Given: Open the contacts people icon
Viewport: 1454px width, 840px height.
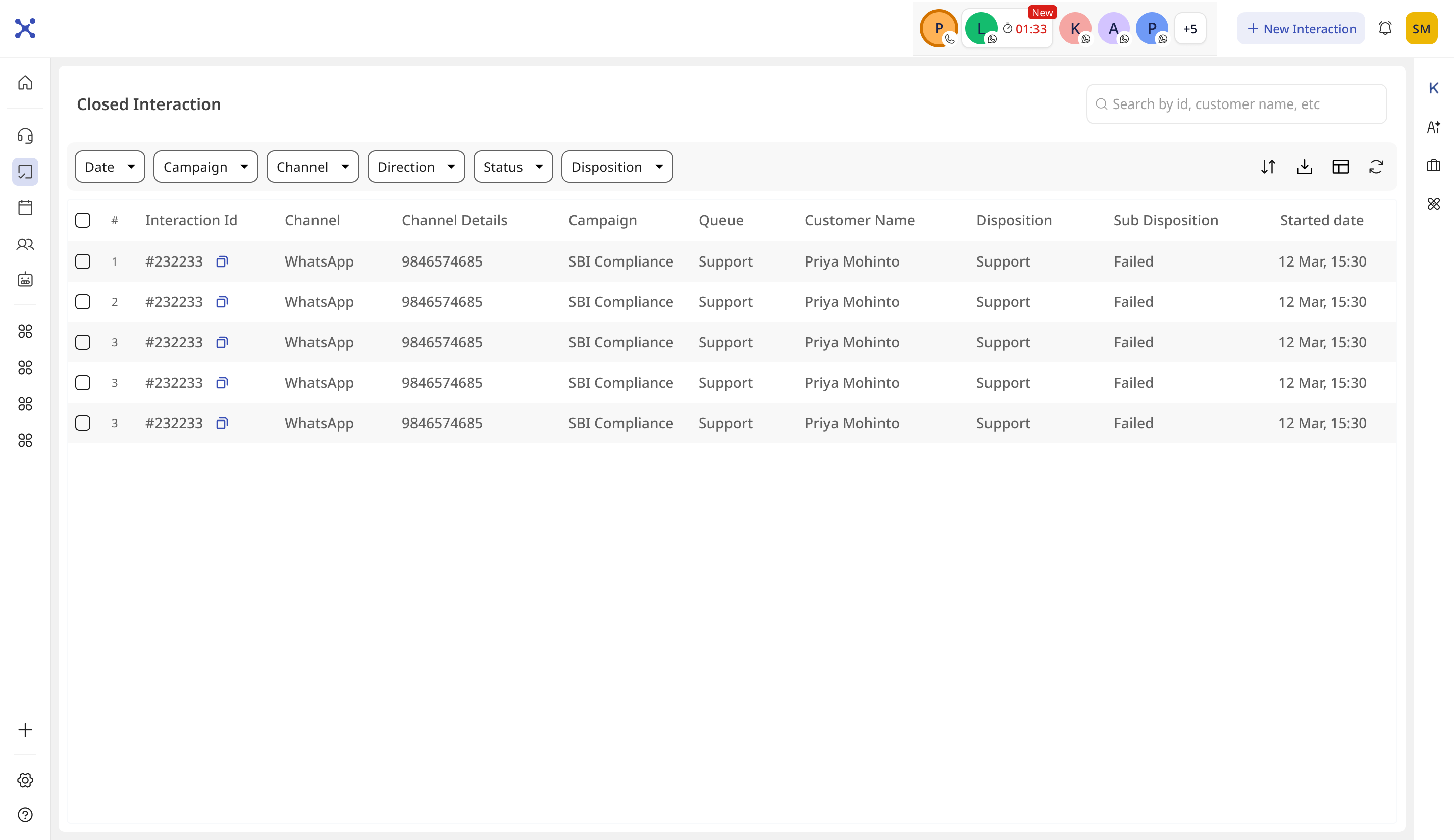Looking at the screenshot, I should pos(25,244).
